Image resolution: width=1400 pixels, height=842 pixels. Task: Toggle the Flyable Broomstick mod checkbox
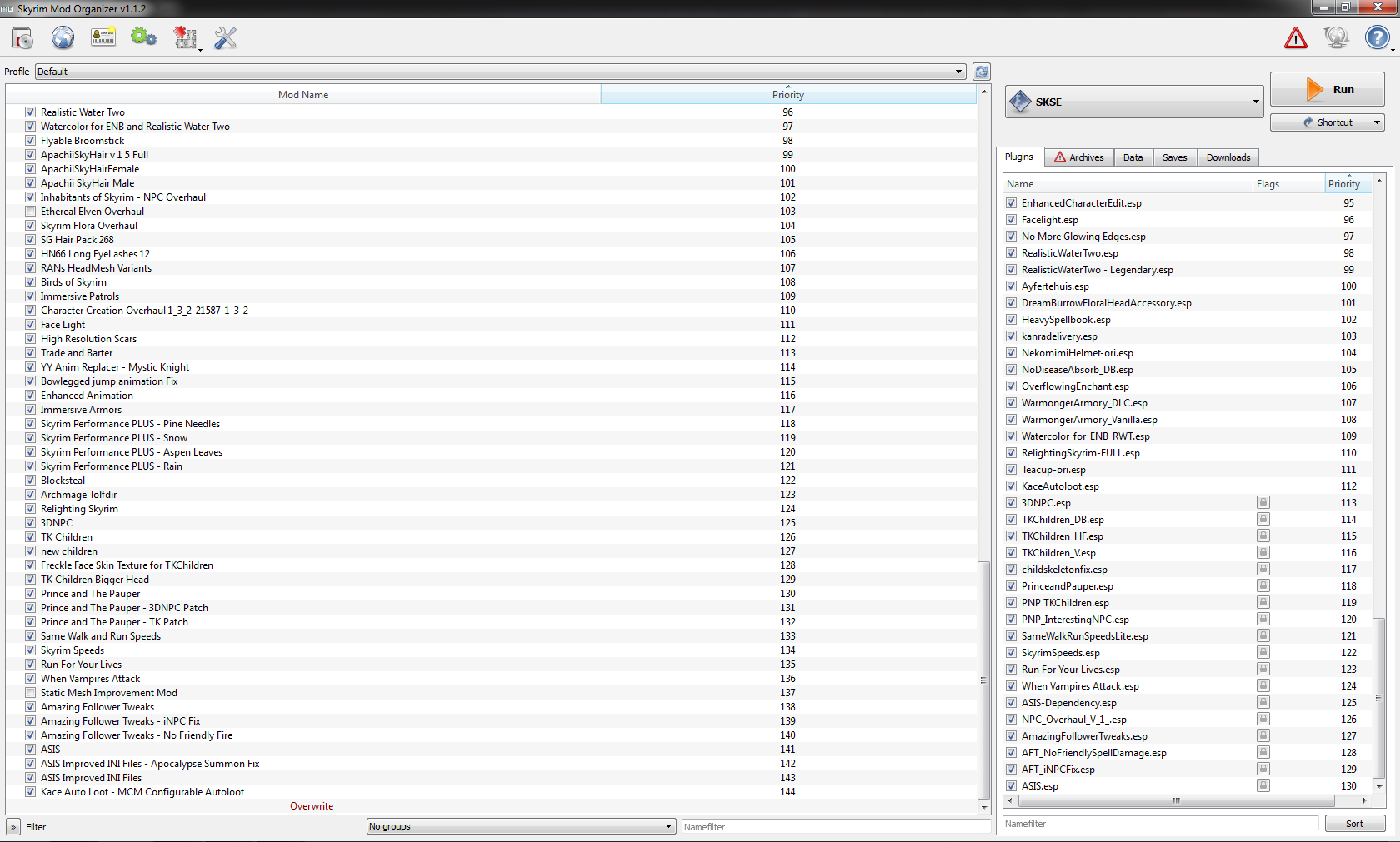(30, 141)
